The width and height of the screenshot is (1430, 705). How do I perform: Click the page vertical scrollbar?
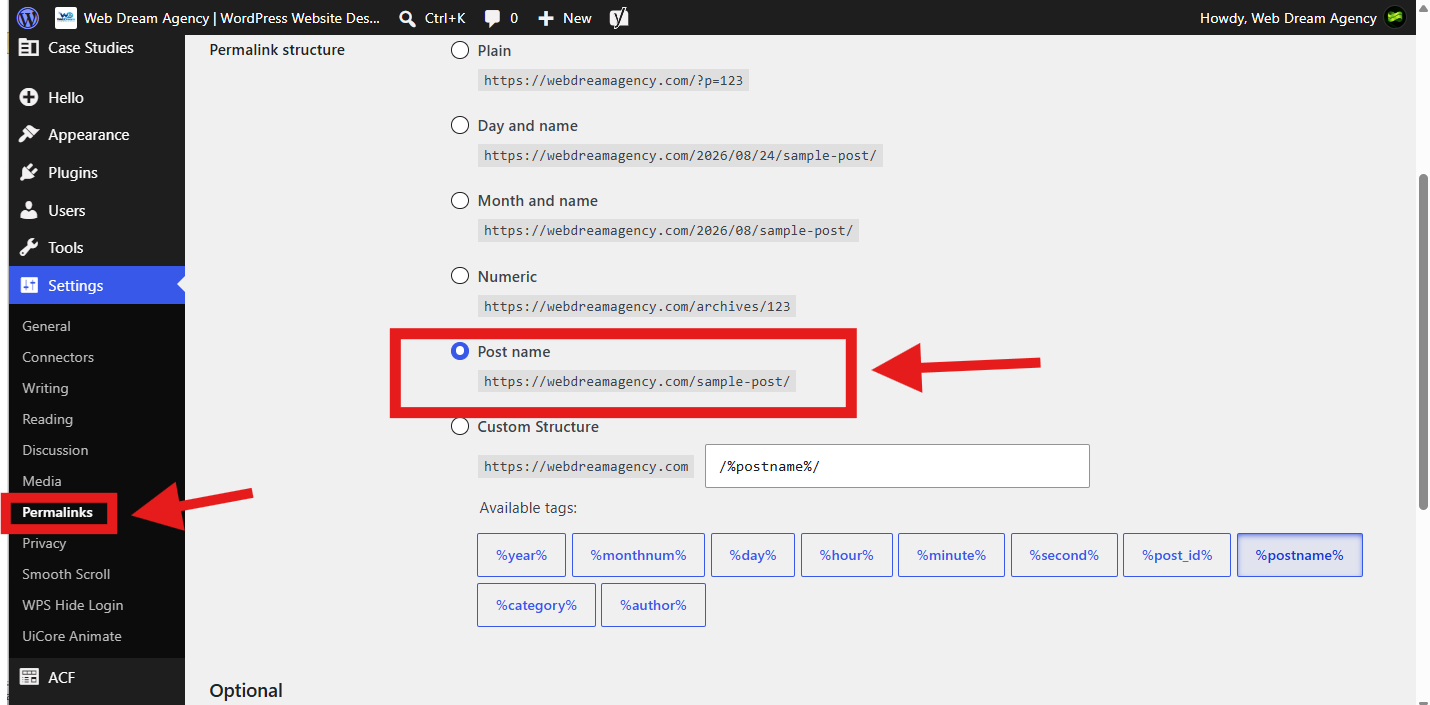point(1424,340)
